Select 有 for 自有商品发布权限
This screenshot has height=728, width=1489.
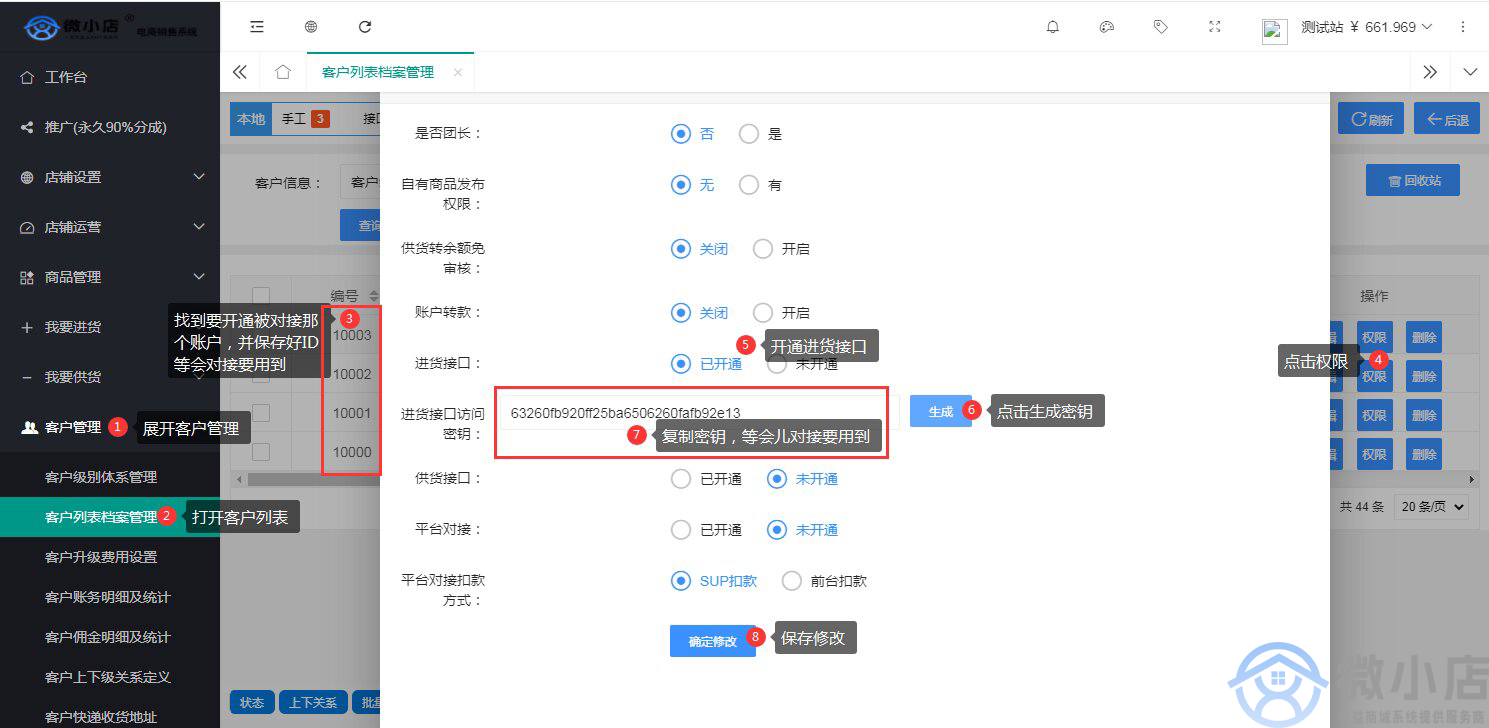749,185
